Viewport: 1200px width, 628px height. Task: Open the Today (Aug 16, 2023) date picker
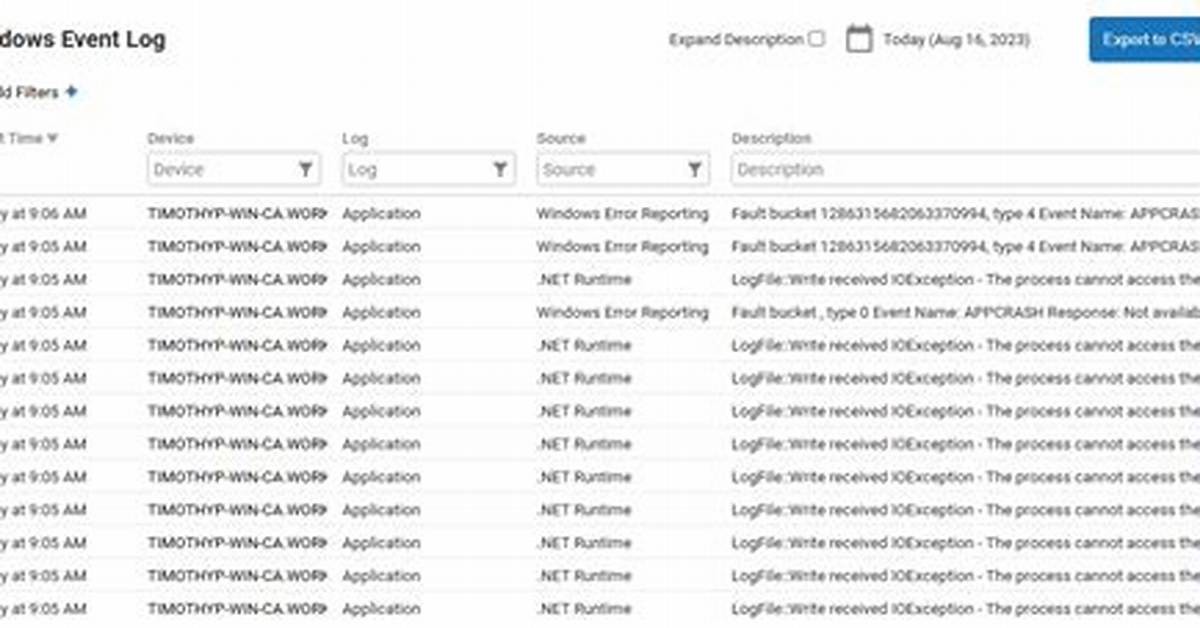click(956, 40)
